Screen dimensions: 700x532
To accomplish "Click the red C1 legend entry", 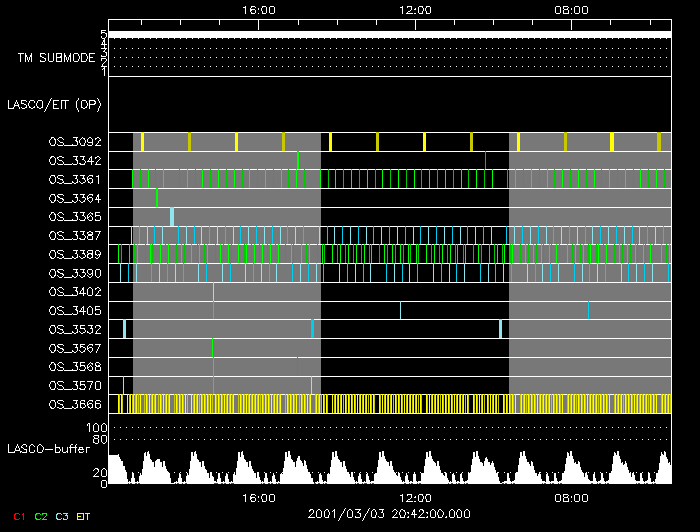I will [x=17, y=515].
